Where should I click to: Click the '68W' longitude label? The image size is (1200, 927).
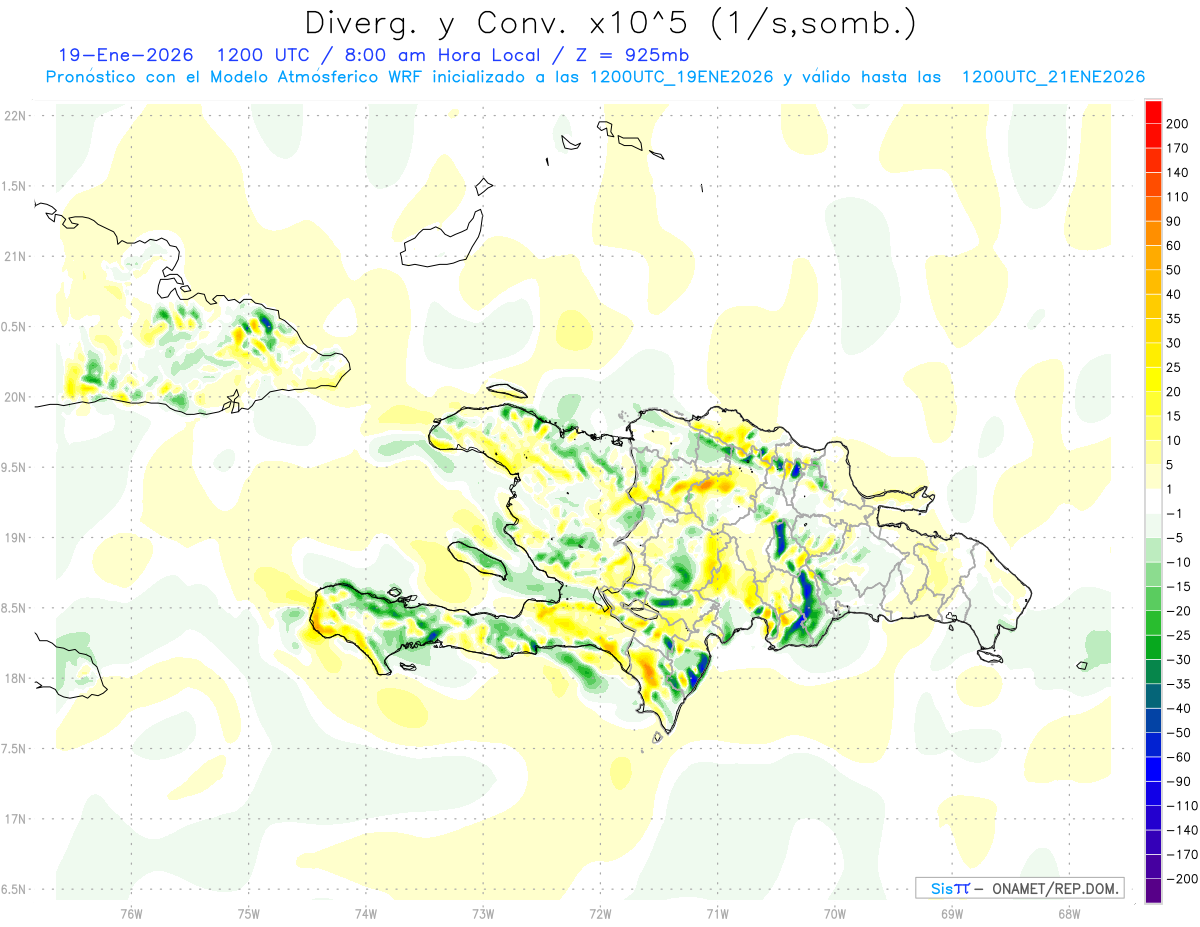point(1069,914)
